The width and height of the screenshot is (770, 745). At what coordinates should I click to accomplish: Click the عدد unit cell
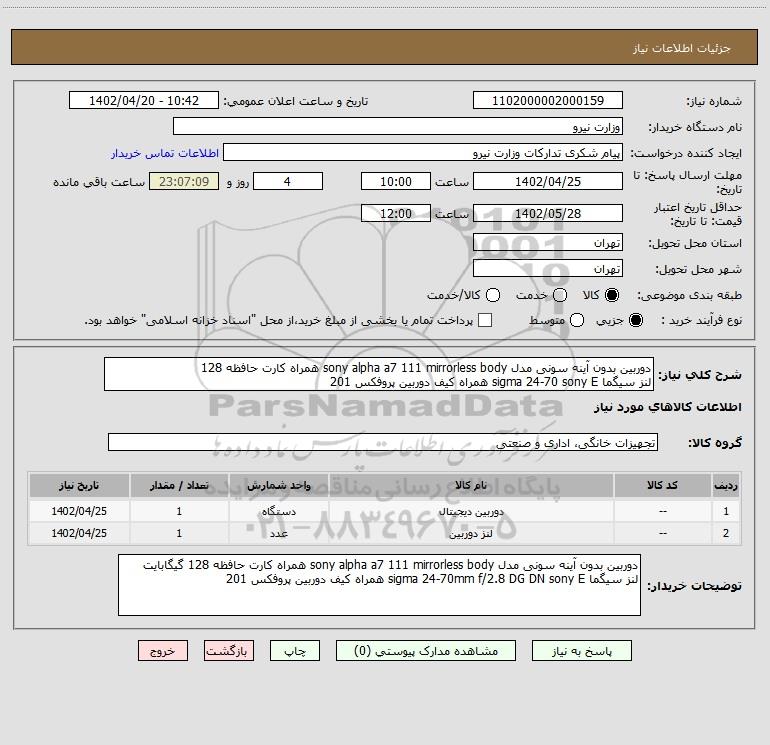click(278, 533)
